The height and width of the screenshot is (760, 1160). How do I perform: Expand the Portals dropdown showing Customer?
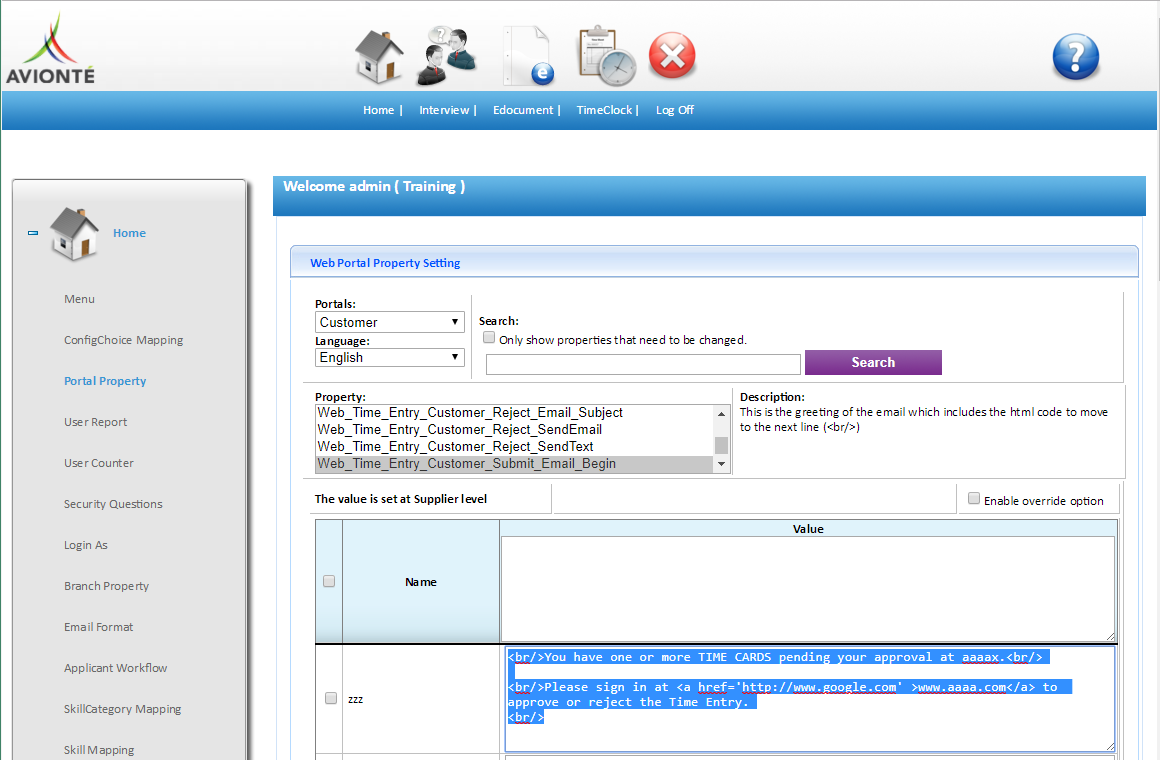[x=389, y=322]
